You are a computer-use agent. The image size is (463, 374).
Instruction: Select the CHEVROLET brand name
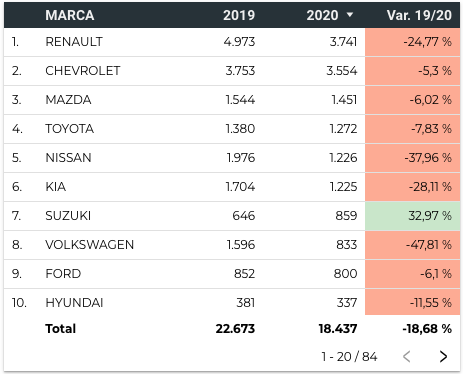pos(83,71)
